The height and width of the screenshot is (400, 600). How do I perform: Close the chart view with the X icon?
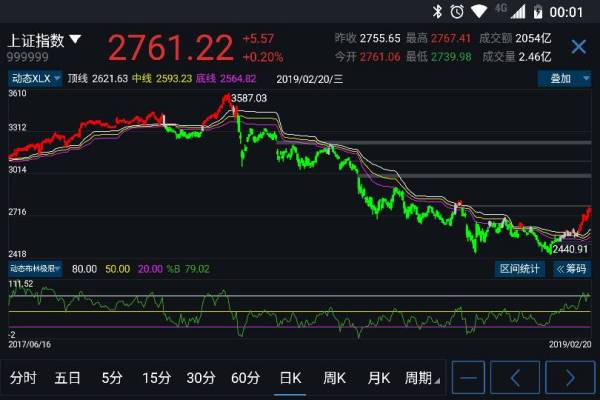(x=578, y=47)
